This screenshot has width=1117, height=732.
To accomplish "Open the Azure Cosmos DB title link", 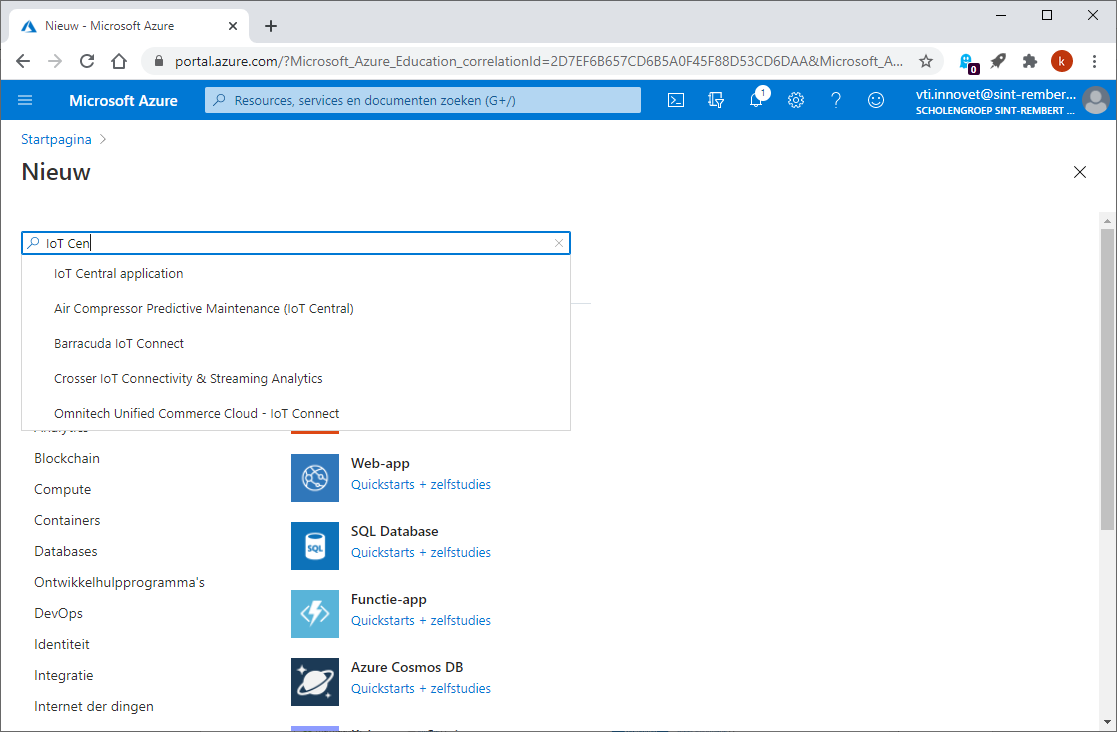I will tap(407, 668).
